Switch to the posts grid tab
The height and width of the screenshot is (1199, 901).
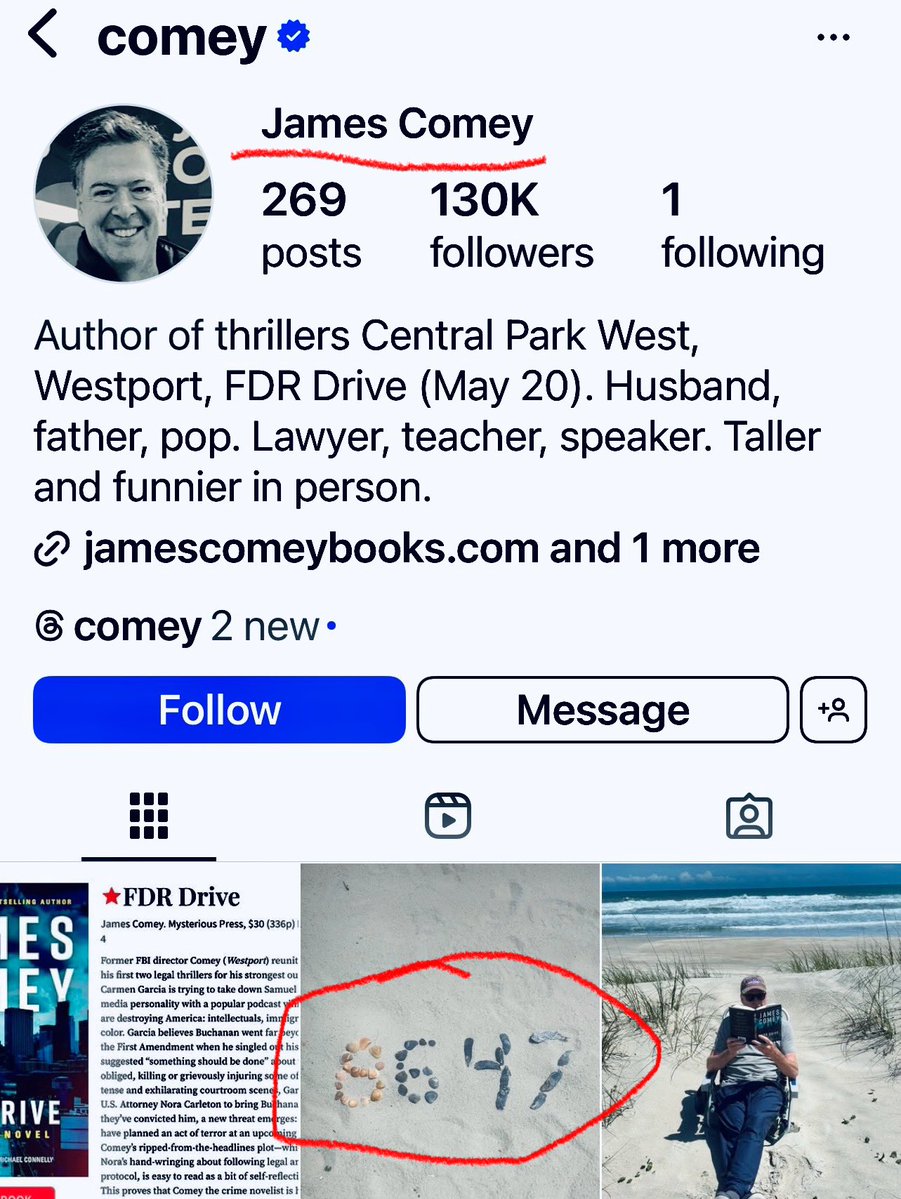tap(149, 816)
